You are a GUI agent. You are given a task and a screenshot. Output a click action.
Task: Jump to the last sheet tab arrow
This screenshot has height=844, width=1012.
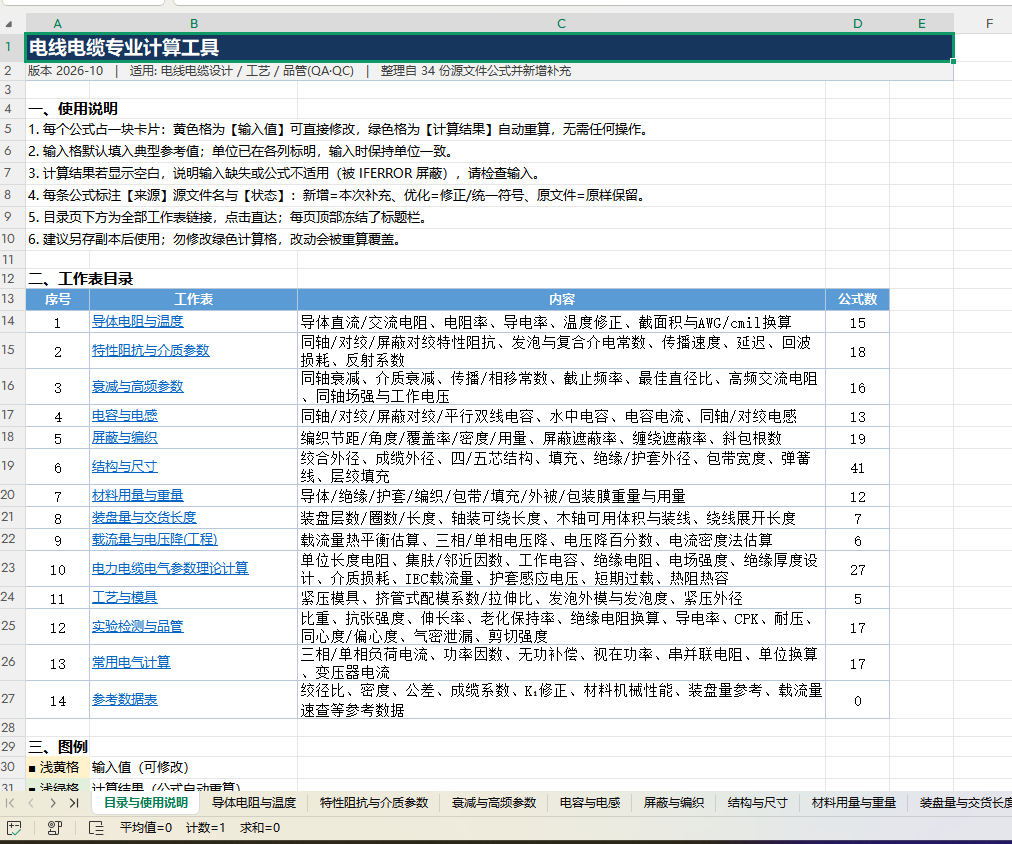(x=74, y=803)
